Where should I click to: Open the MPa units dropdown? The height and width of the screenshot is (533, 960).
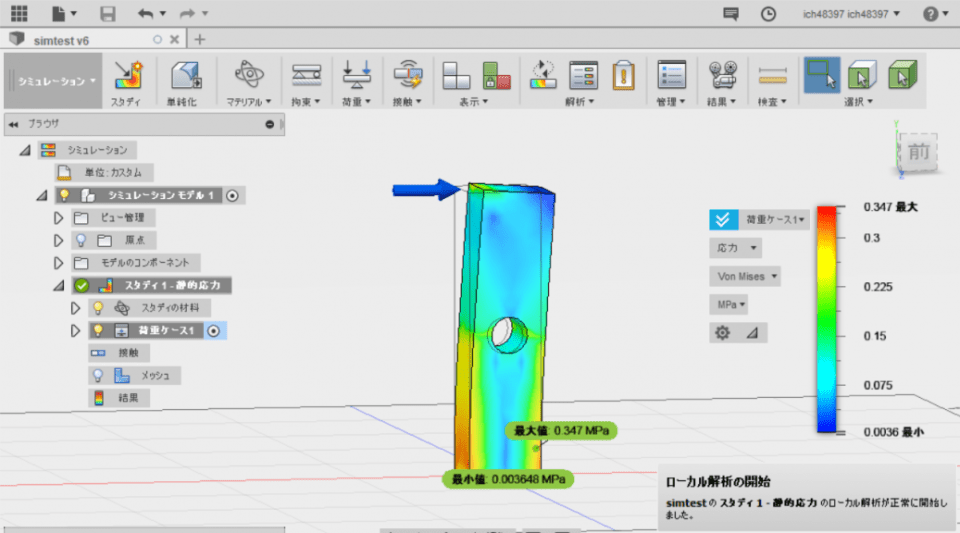pyautogui.click(x=731, y=304)
